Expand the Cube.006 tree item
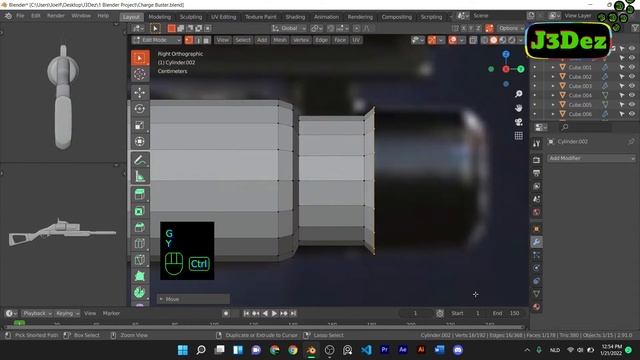 point(553,114)
